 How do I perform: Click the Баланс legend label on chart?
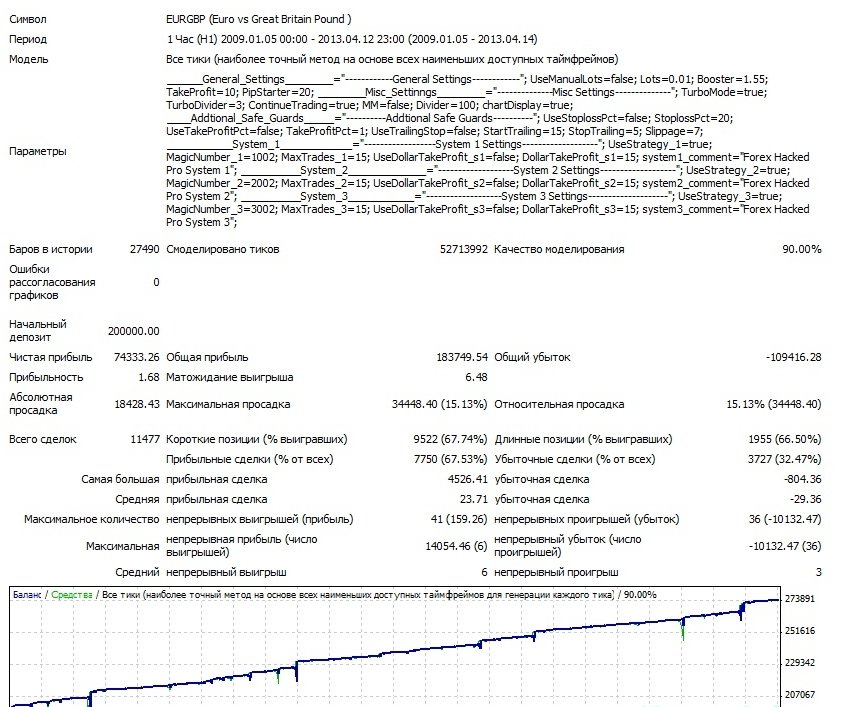(28, 594)
